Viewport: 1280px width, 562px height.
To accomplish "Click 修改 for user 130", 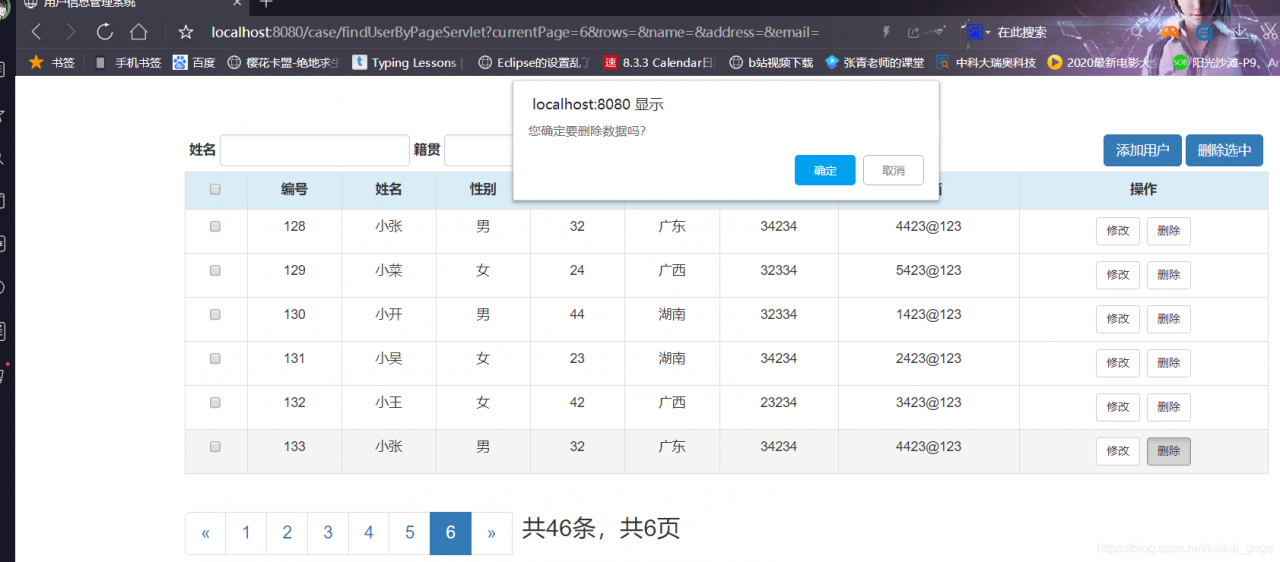I will 1118,319.
